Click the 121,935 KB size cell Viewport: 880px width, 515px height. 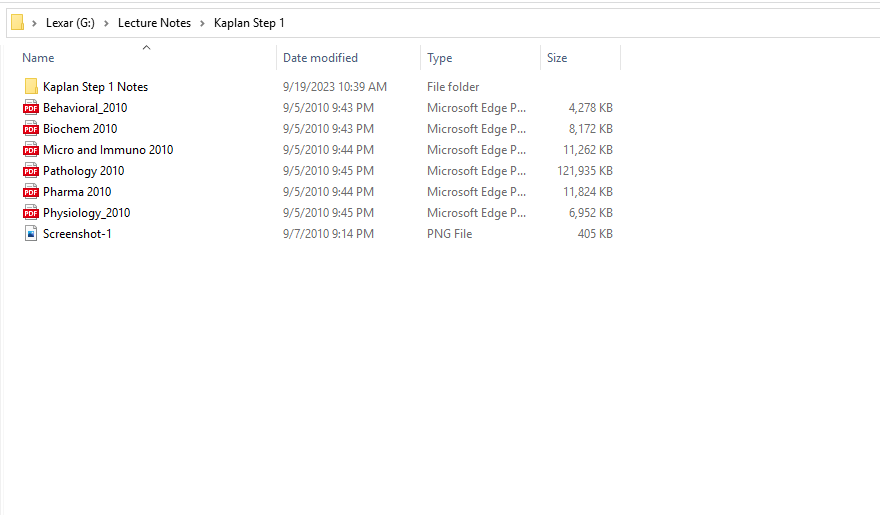click(x=585, y=171)
